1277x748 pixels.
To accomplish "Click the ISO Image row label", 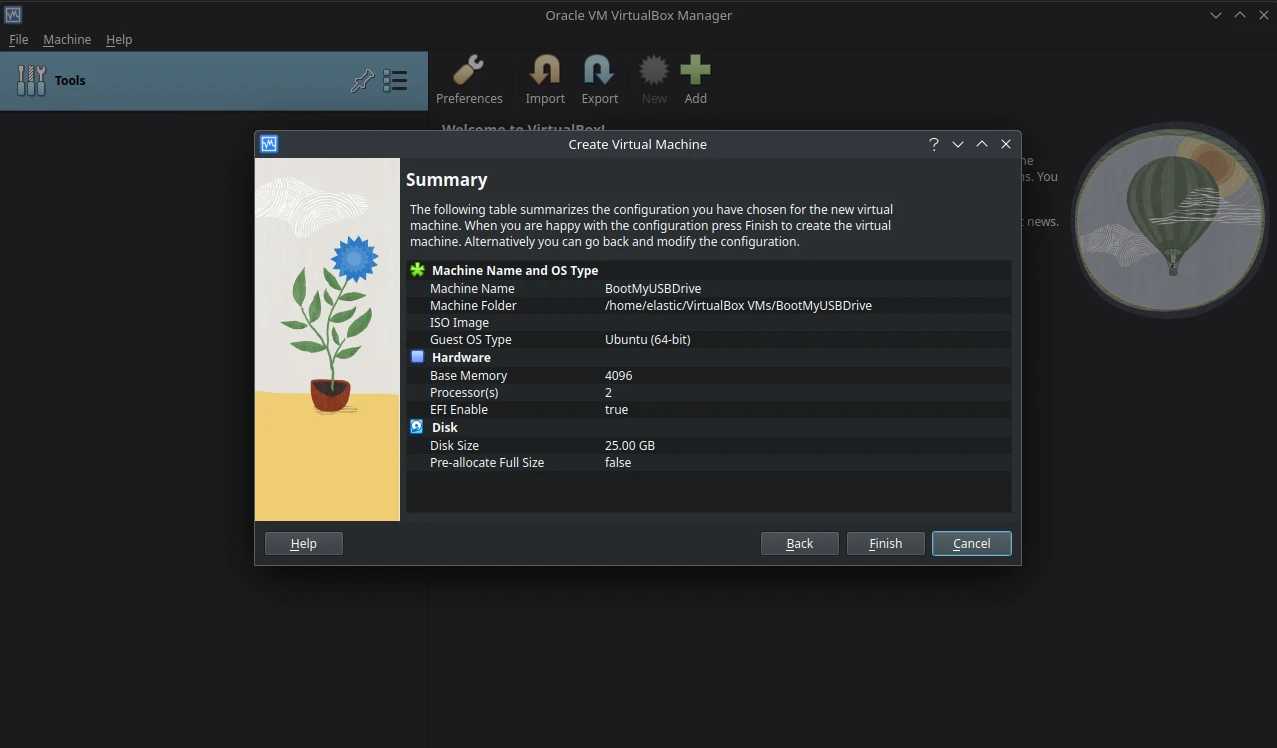I will [x=459, y=322].
